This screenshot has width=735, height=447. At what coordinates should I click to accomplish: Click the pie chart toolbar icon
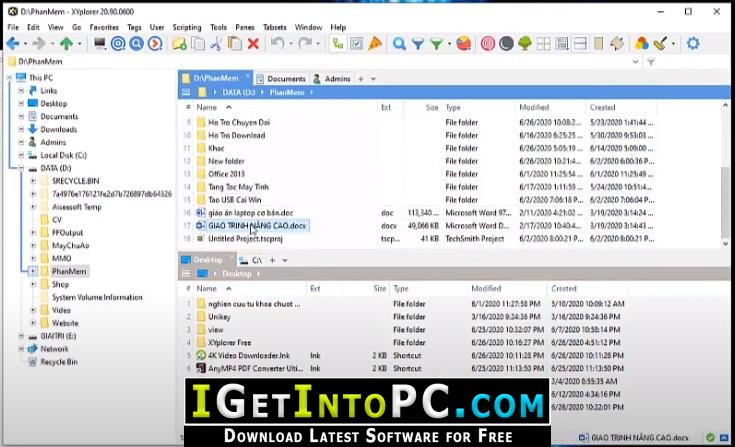tap(464, 44)
